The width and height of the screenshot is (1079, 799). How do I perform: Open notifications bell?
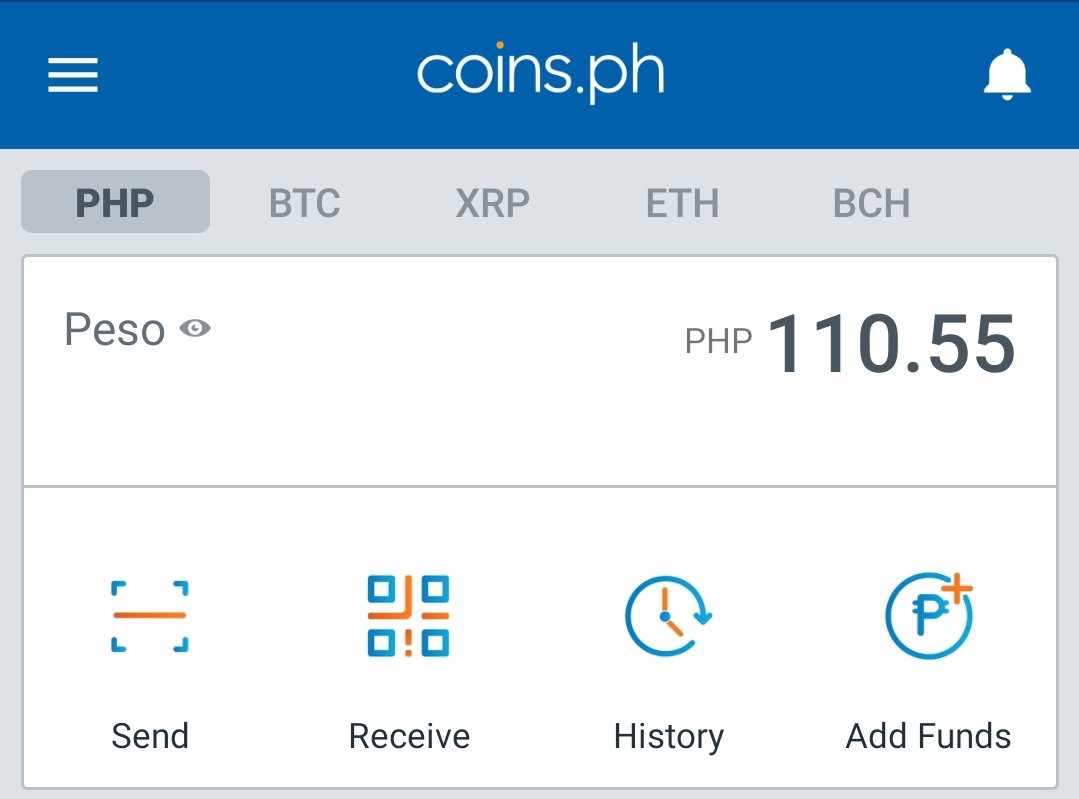coord(1007,74)
